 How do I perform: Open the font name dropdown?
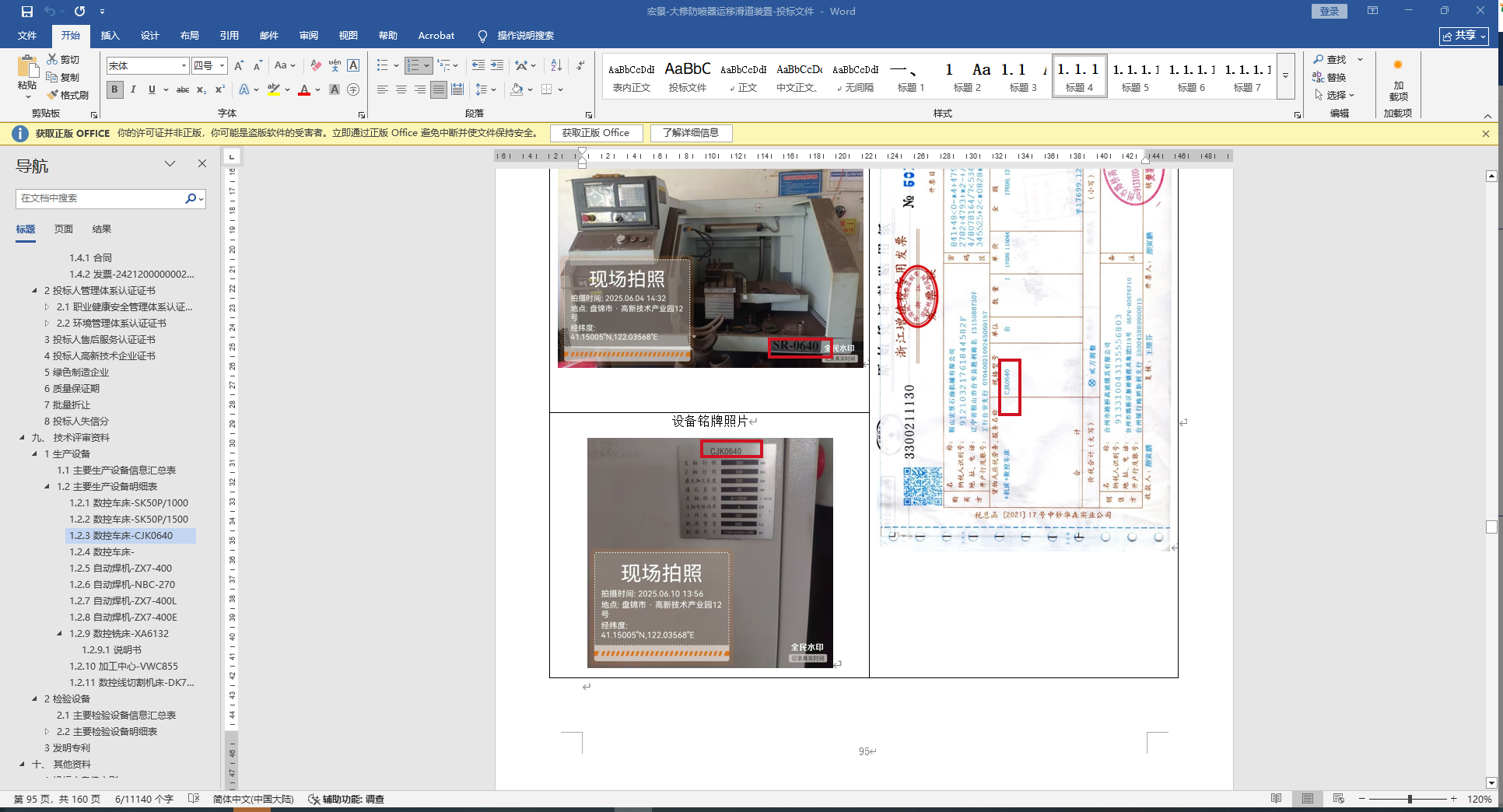[x=184, y=66]
